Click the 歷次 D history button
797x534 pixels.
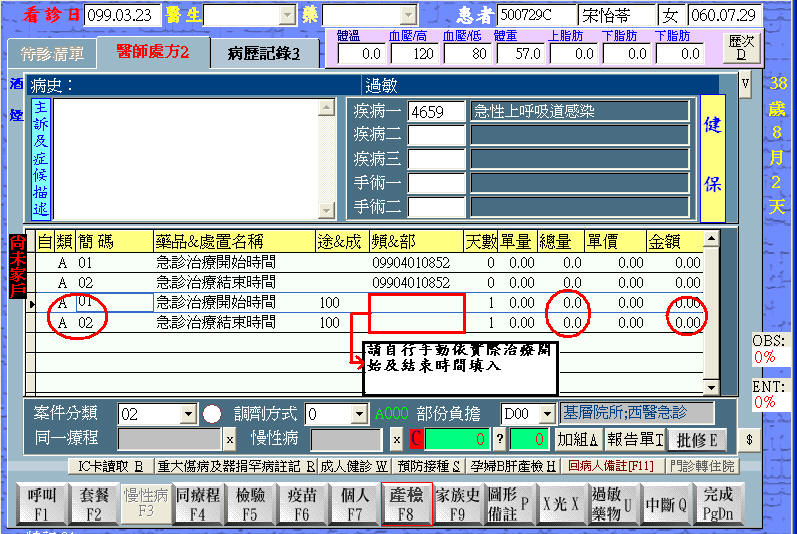click(x=741, y=47)
